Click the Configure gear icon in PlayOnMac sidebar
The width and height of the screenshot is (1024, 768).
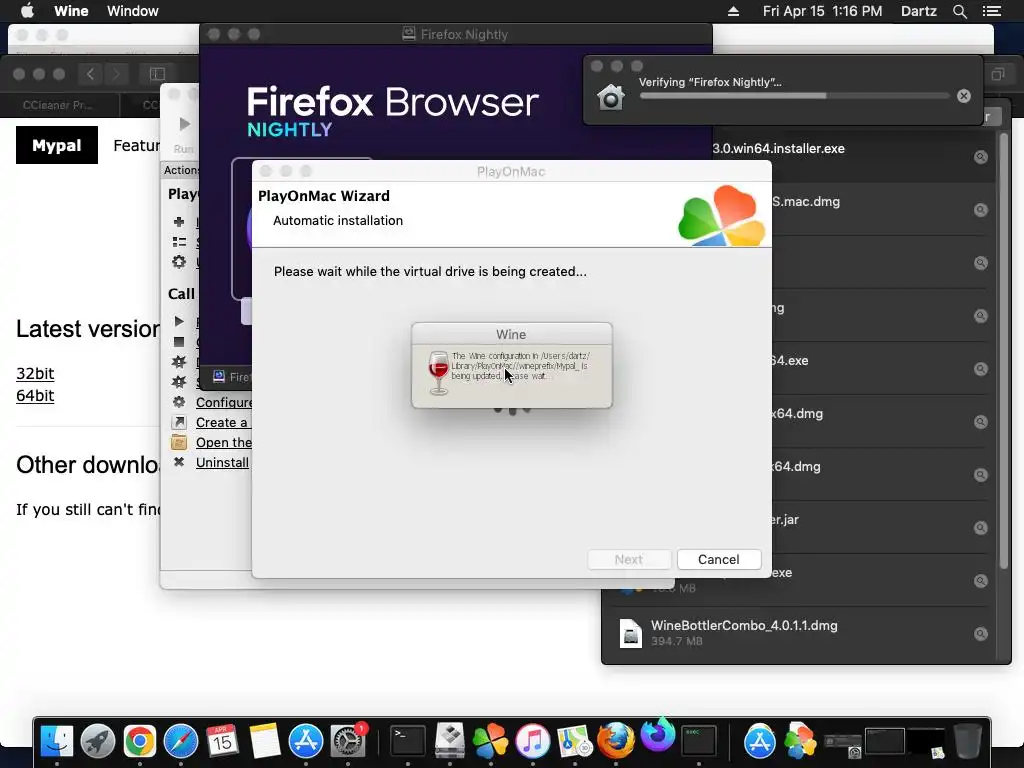pos(179,402)
